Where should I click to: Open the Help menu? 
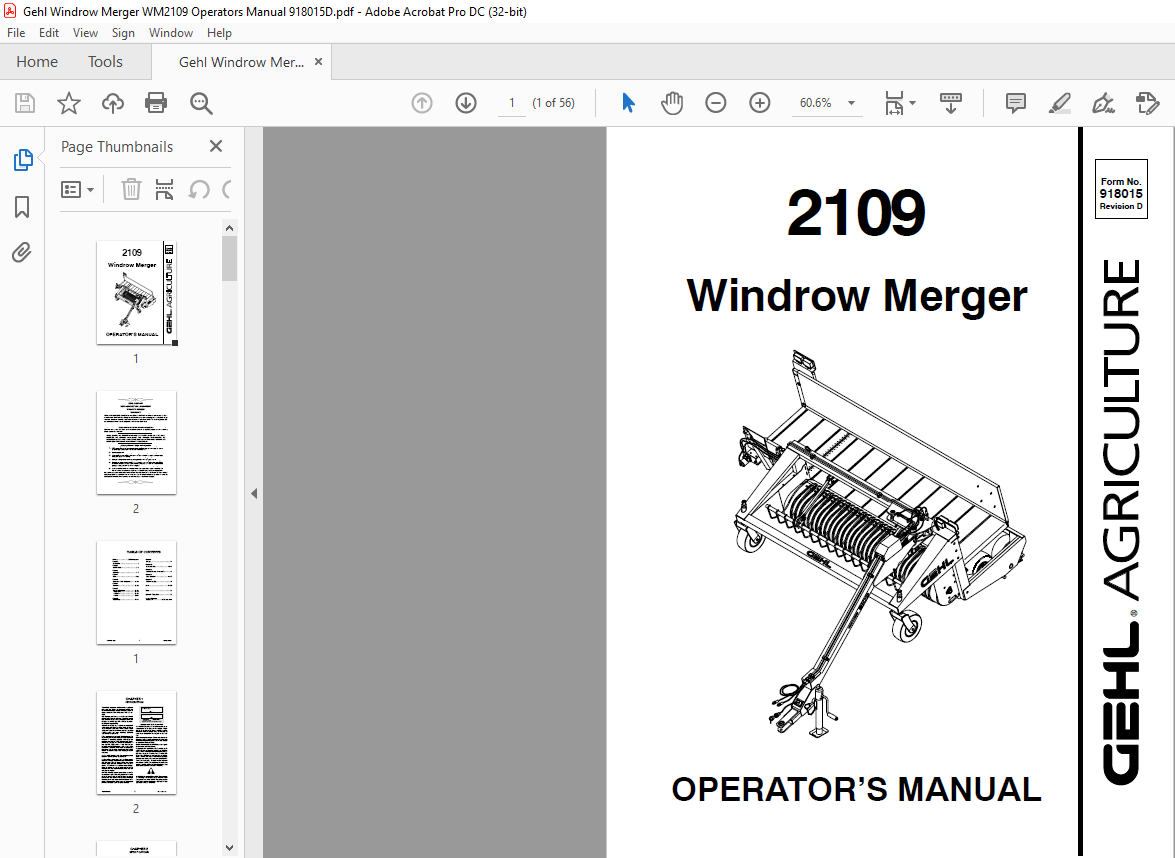pos(220,33)
